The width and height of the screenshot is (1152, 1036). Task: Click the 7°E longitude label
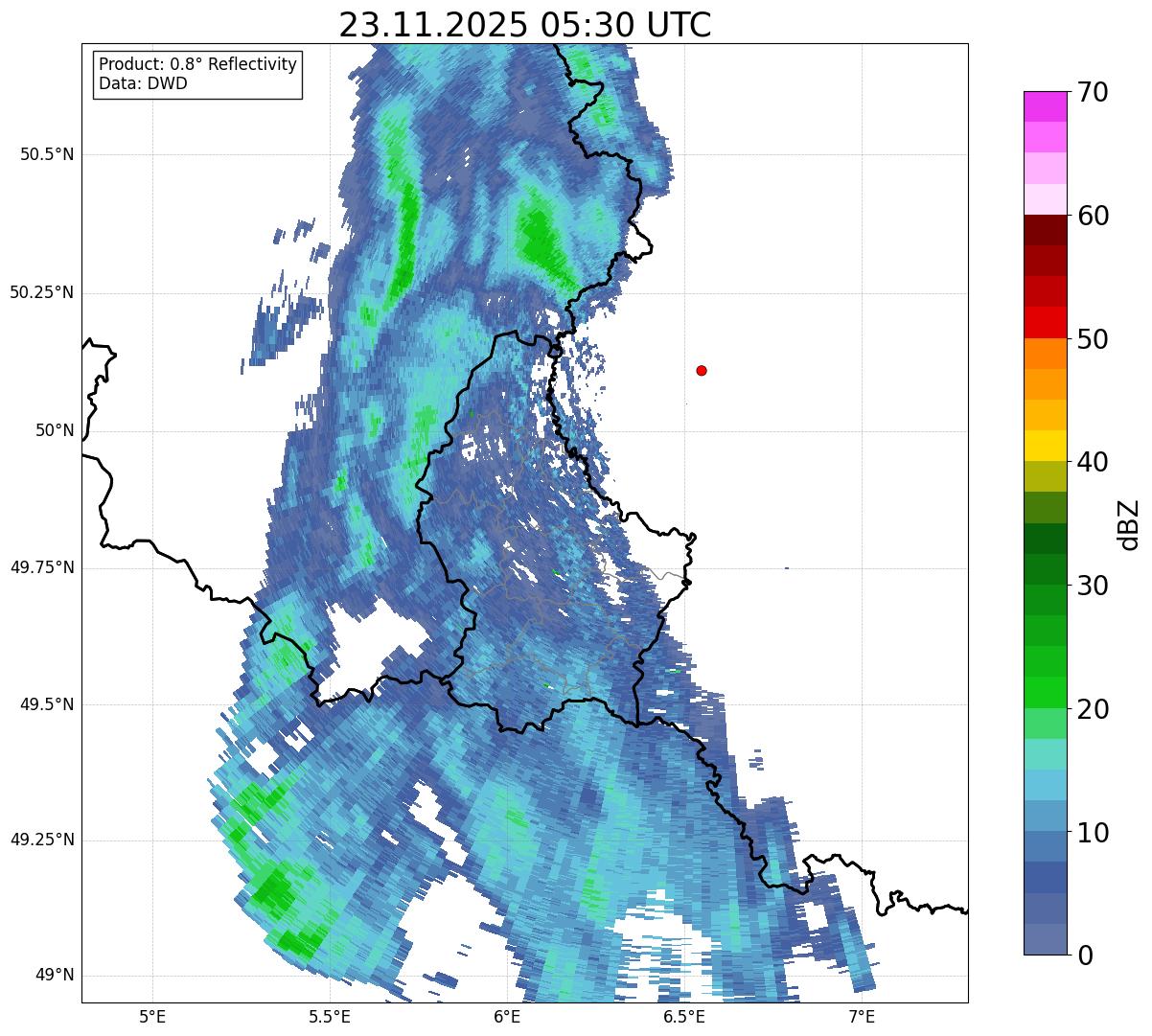click(x=862, y=1016)
